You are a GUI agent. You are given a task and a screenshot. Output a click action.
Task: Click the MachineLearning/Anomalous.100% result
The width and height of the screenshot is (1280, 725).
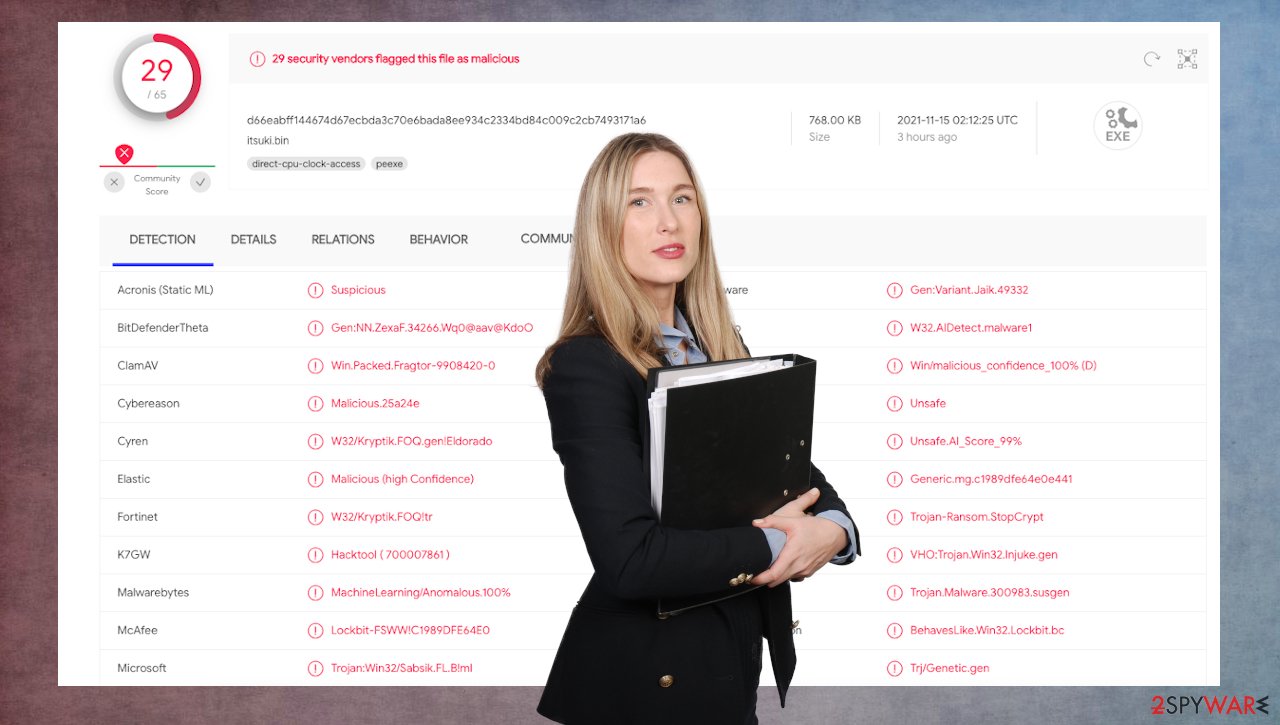[x=421, y=593]
